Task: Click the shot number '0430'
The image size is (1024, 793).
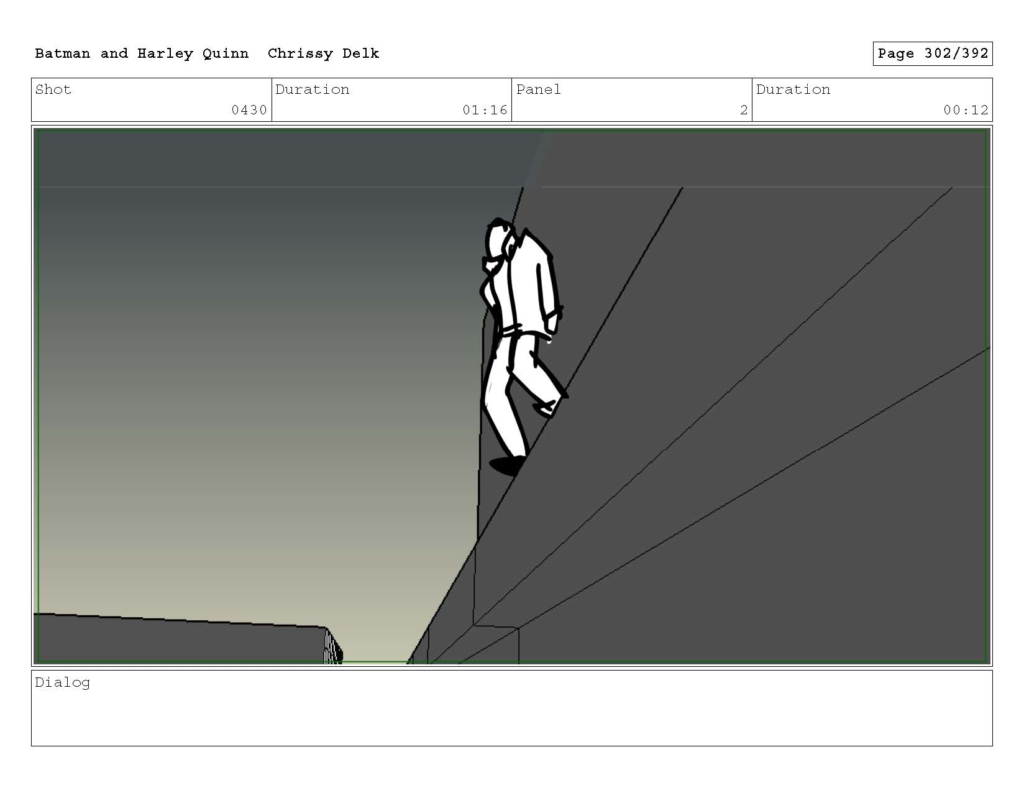Action: pos(249,110)
